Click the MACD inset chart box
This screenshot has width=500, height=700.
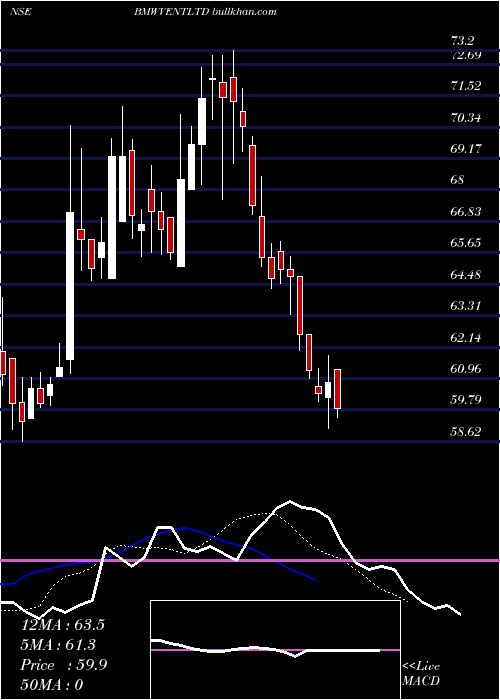(275, 650)
